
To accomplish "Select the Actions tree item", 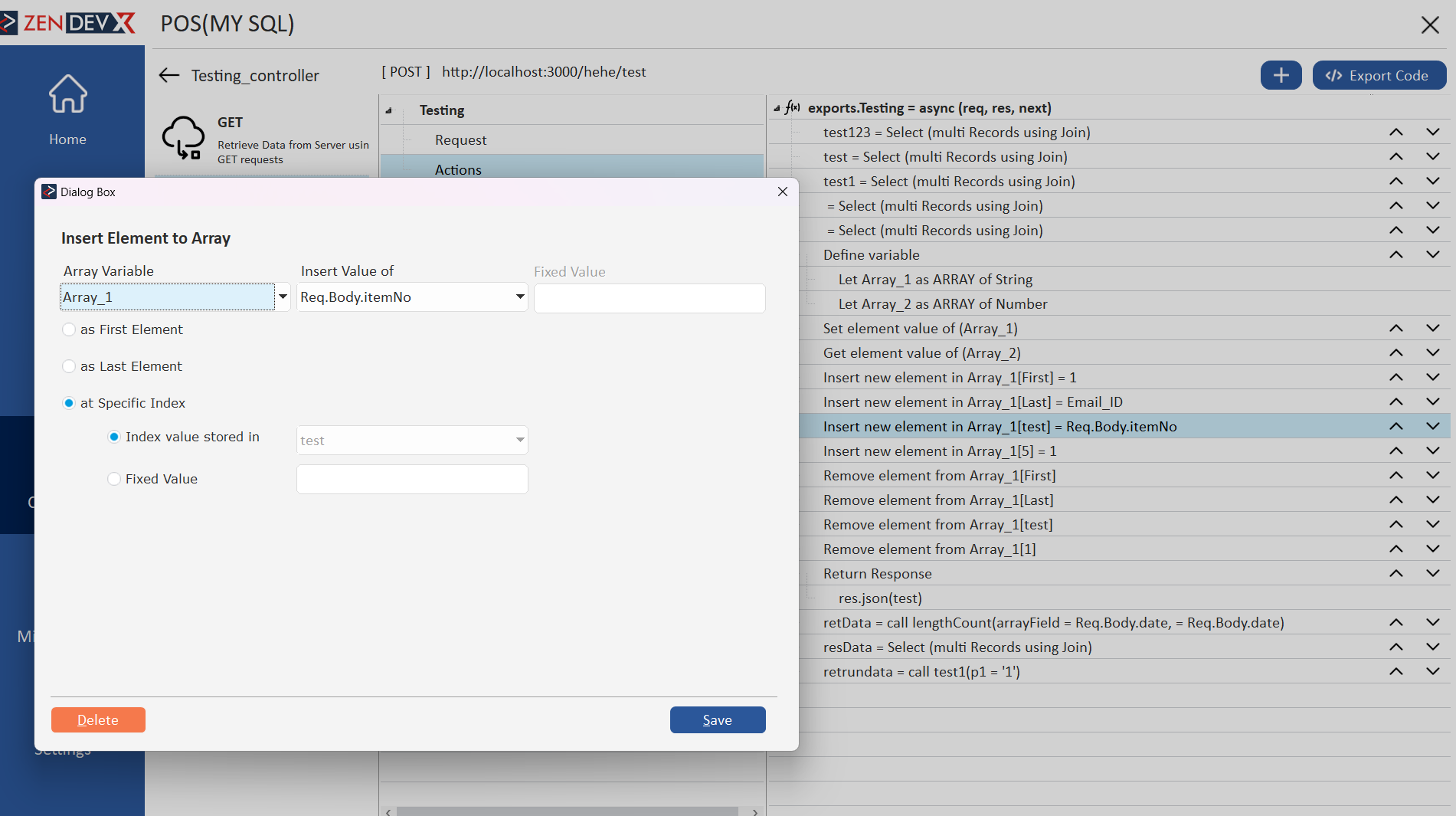I will [x=458, y=169].
